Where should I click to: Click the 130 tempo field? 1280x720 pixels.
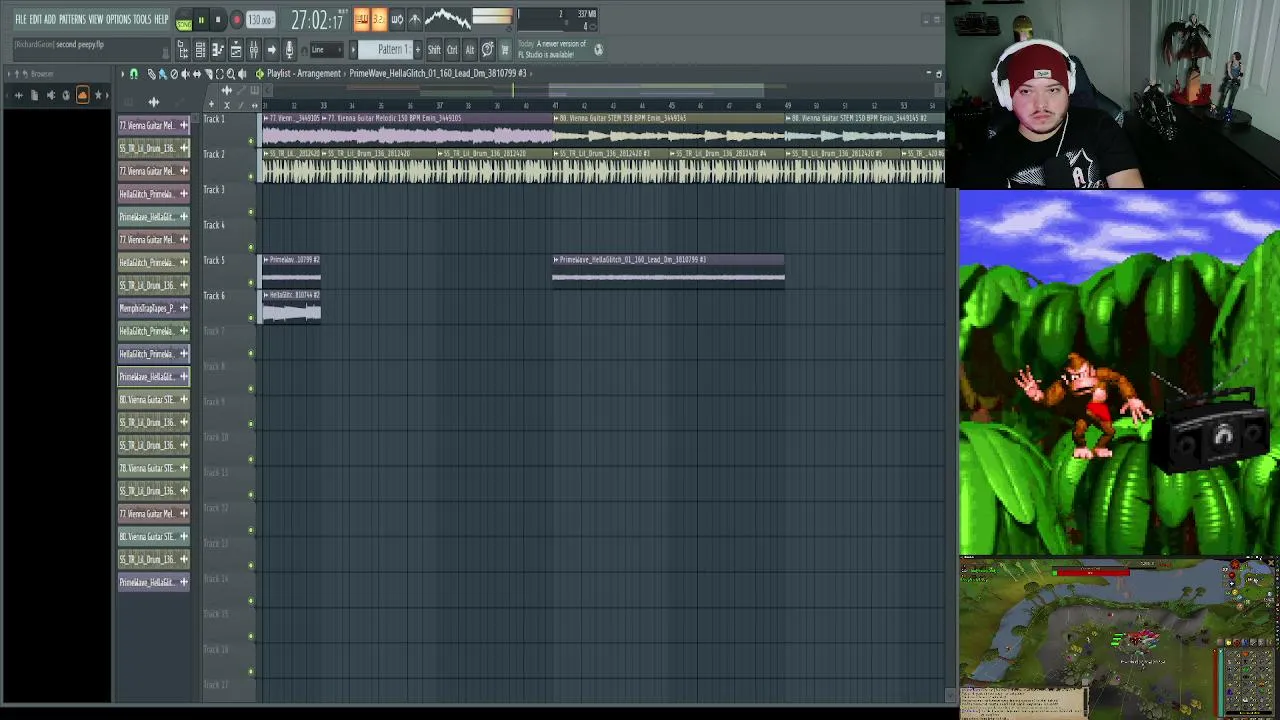pos(260,20)
